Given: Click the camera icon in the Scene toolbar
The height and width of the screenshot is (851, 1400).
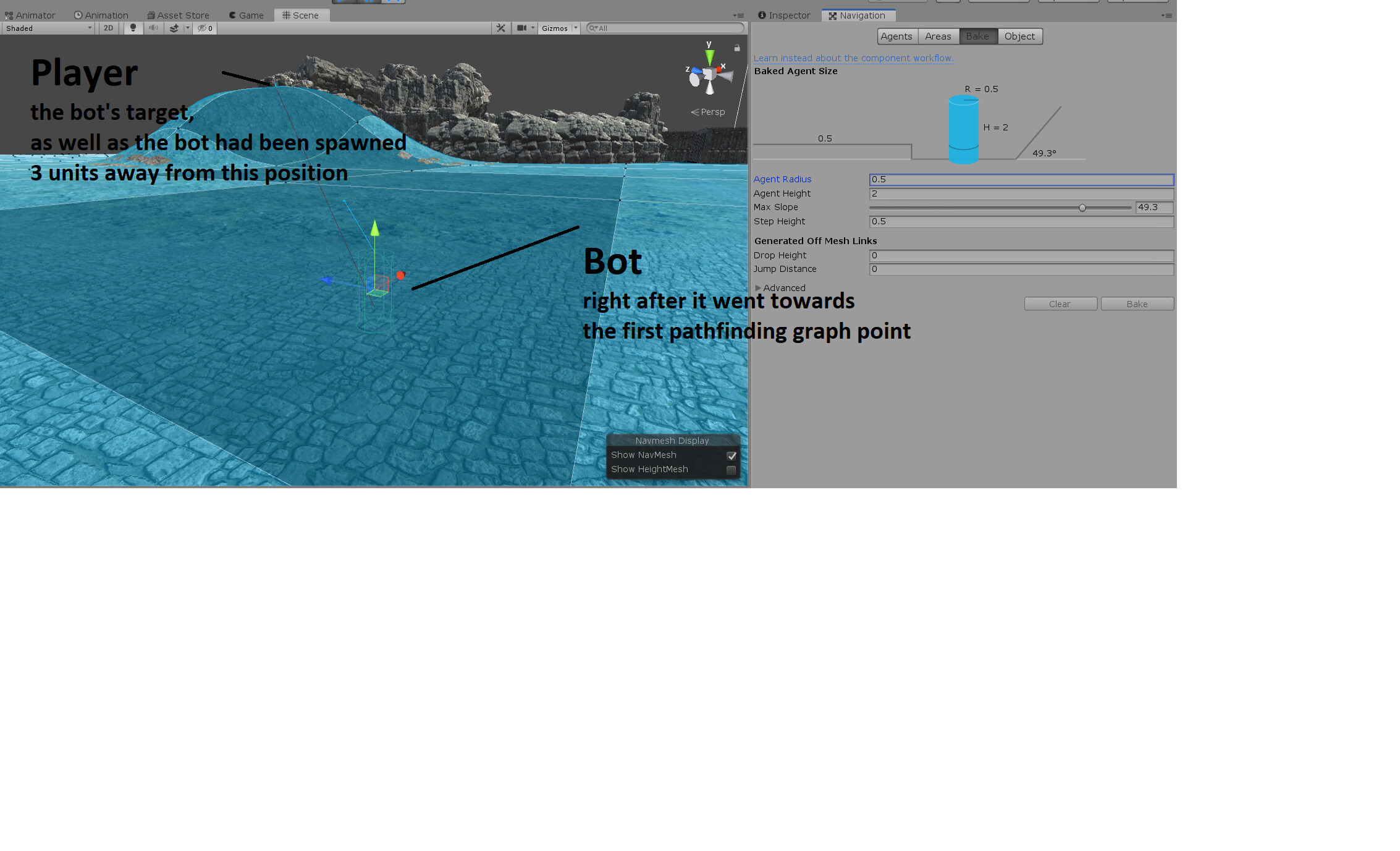Looking at the screenshot, I should pos(522,28).
